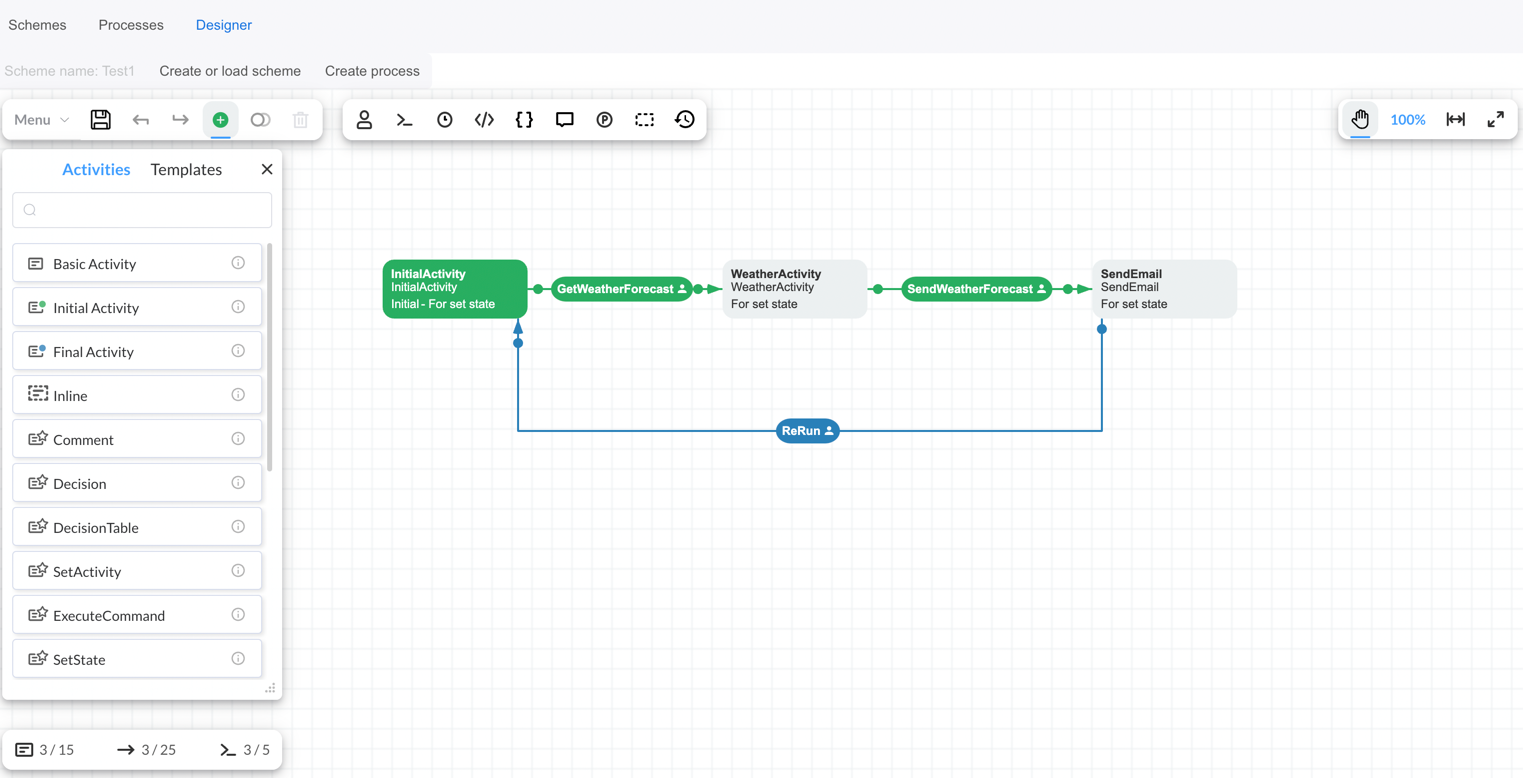Select the Templates panel tab
Screen dimensions: 1523x778
[x=186, y=170]
